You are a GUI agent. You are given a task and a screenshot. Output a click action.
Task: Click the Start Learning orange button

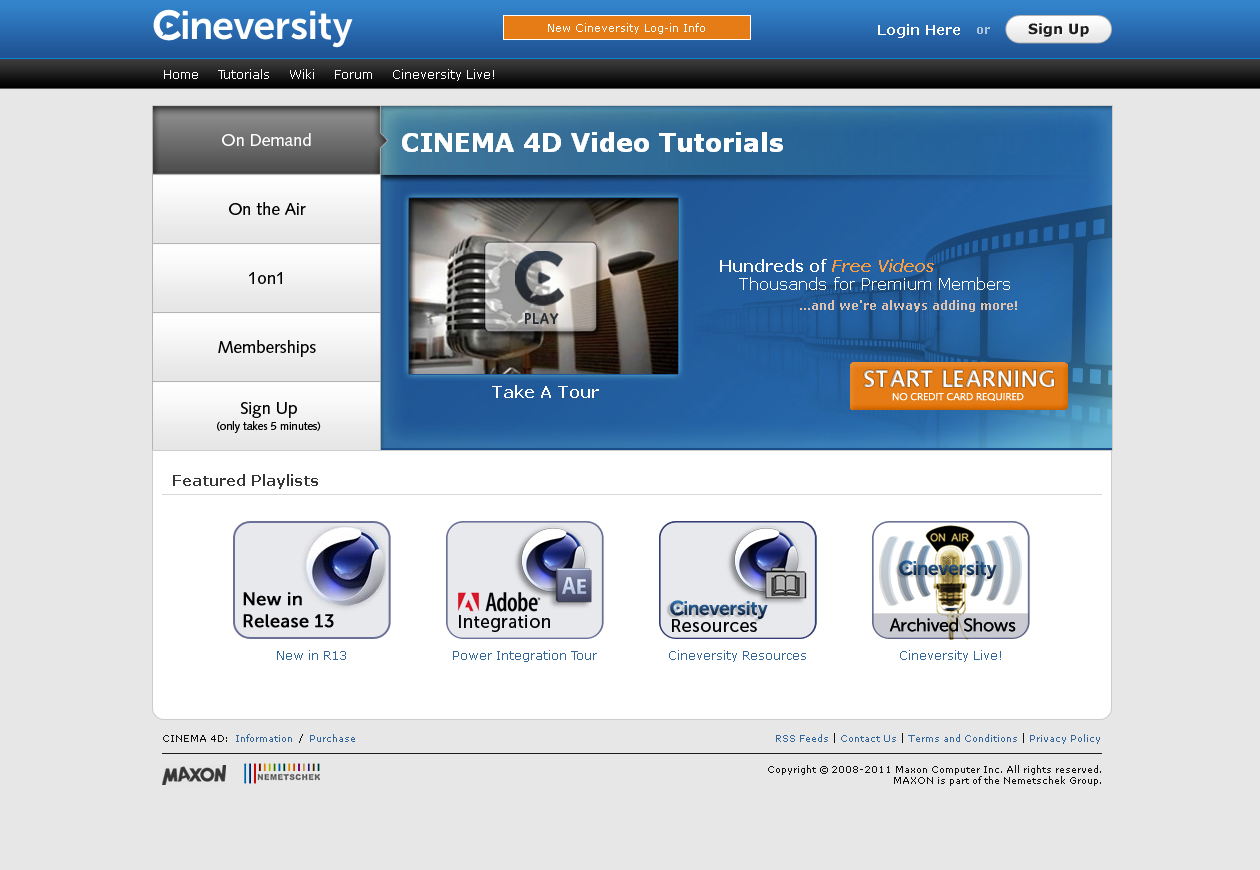click(x=959, y=386)
